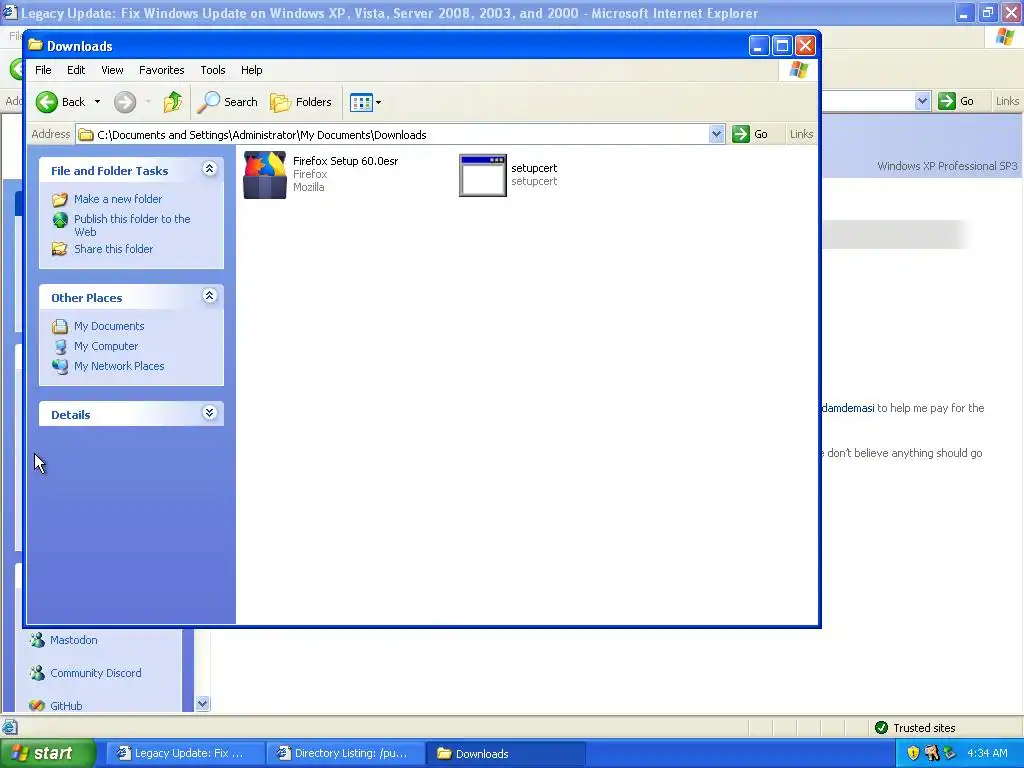Viewport: 1024px width, 768px height.
Task: Open My Computer in Other Places
Action: click(x=106, y=346)
